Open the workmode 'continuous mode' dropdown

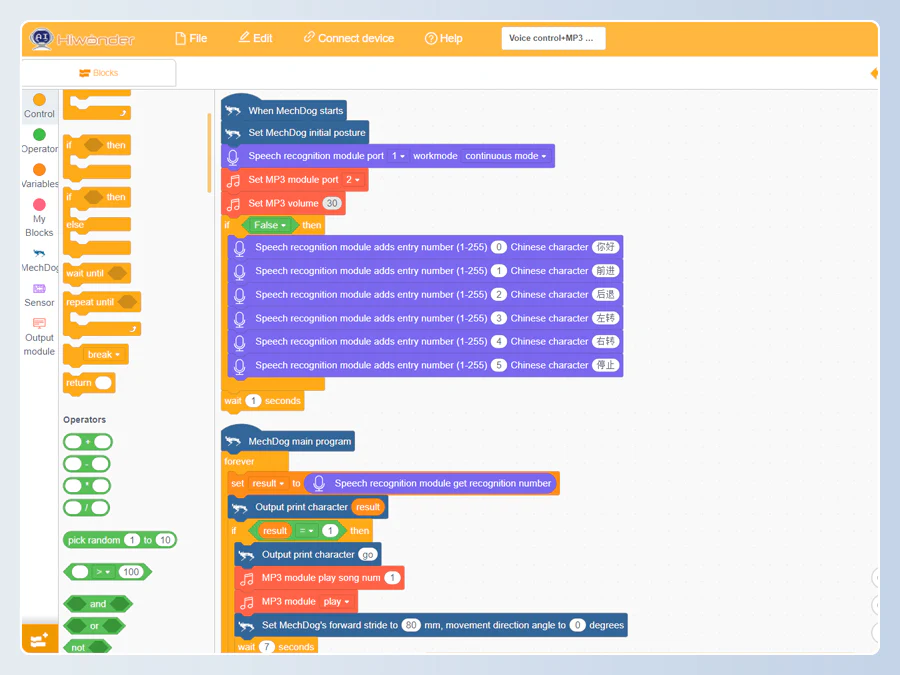click(x=507, y=156)
